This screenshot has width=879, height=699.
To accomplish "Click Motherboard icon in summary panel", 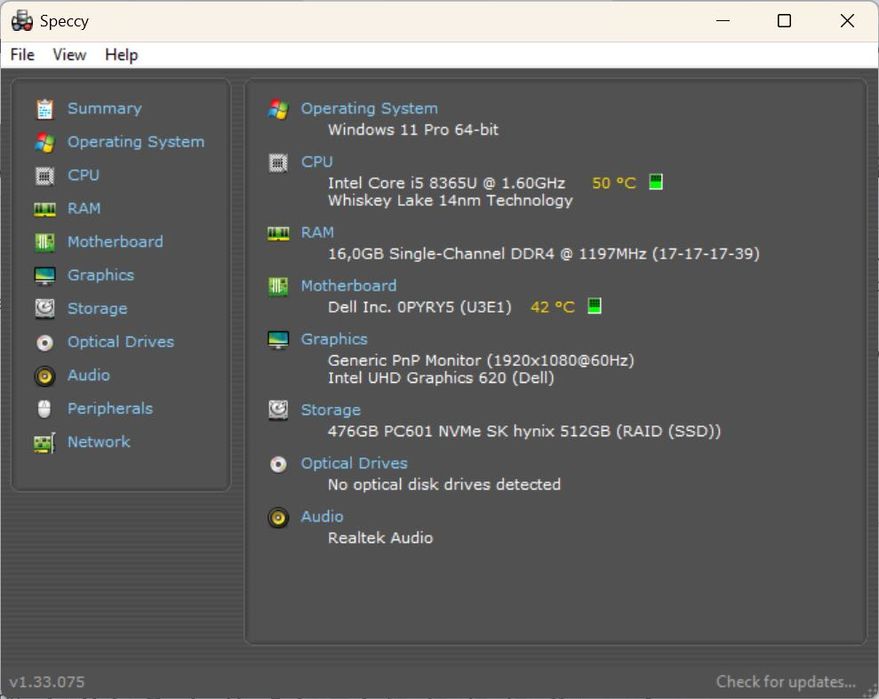I will point(278,286).
